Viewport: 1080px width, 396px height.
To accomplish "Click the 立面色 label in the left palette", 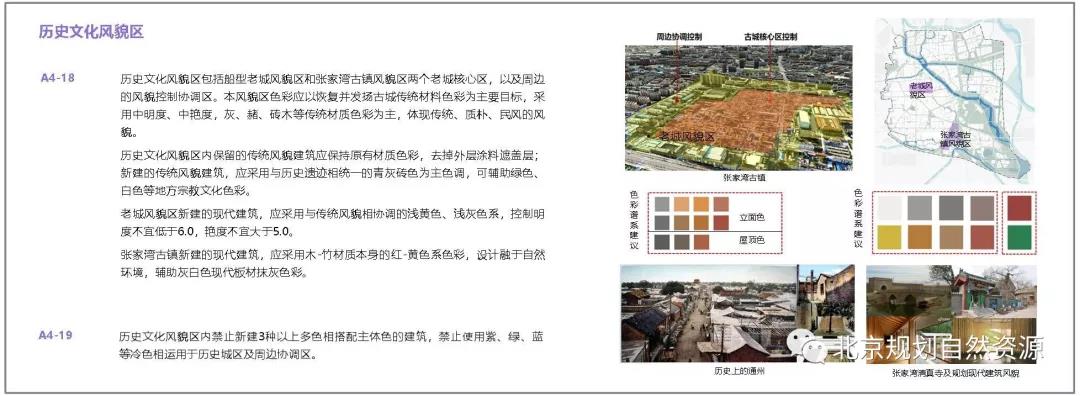I will 751,218.
